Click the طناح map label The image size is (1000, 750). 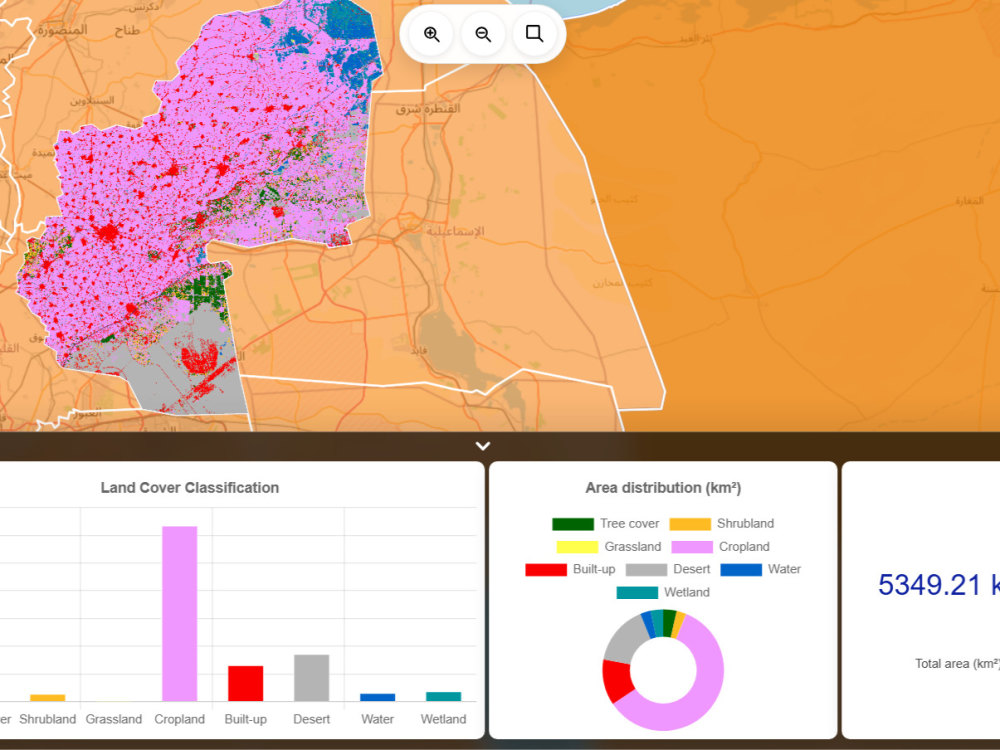pyautogui.click(x=127, y=31)
